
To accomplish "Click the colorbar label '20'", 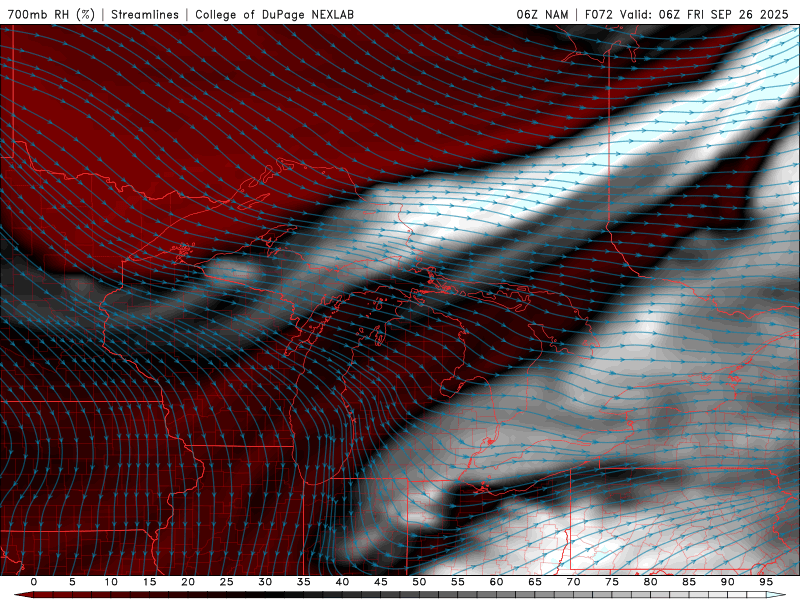I will coord(188,582).
